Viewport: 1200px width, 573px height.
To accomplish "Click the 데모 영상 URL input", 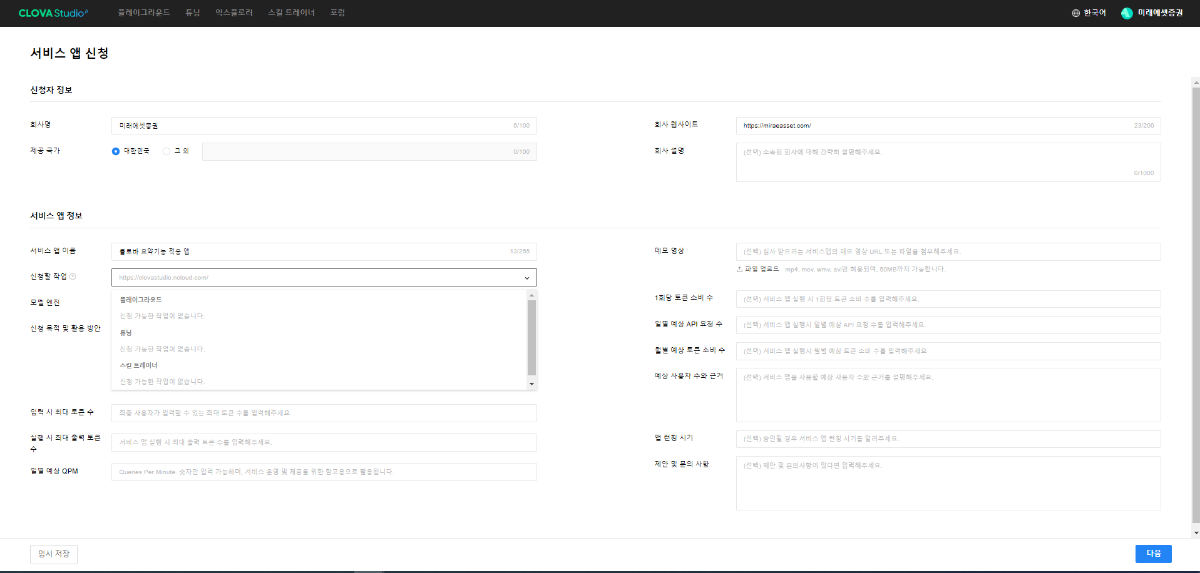I will (948, 251).
